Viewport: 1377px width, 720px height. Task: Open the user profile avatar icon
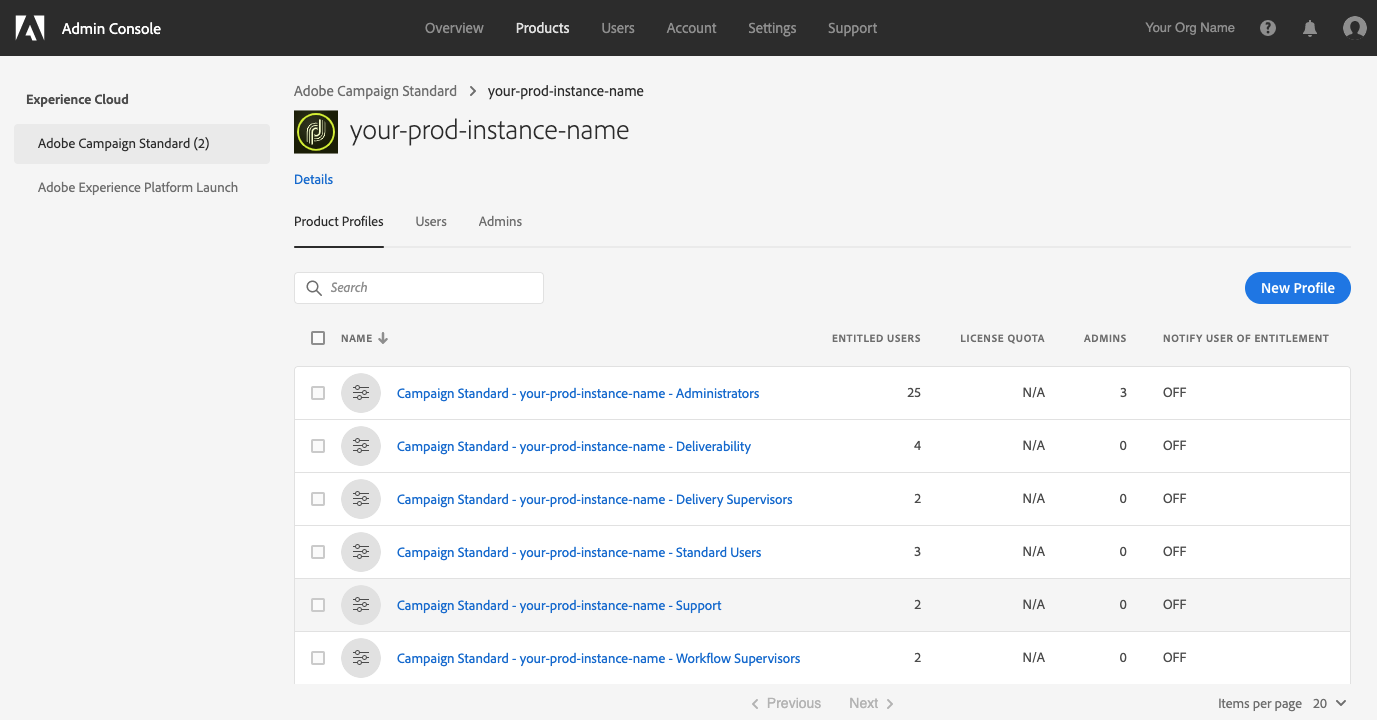pos(1354,28)
